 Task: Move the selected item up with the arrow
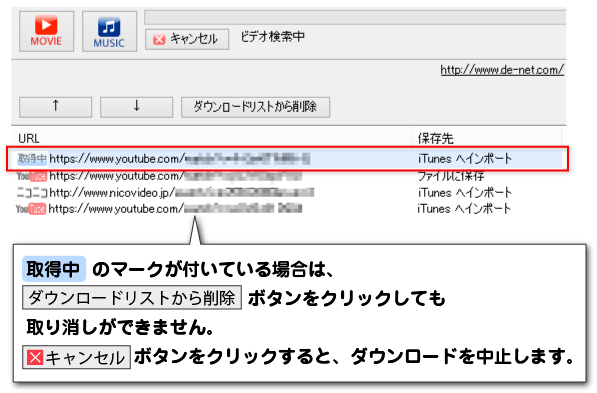click(x=56, y=107)
